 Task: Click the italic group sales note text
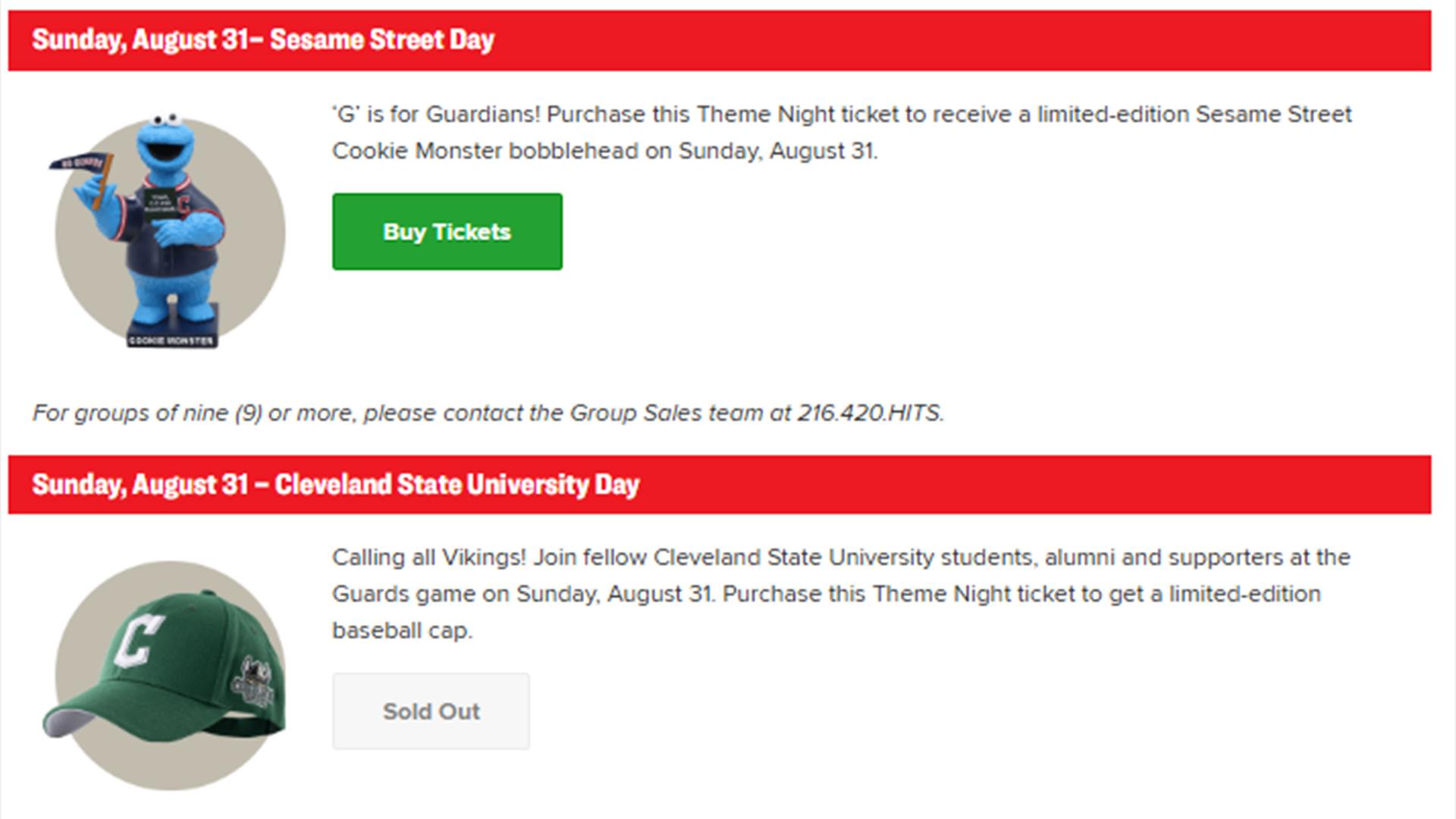488,413
